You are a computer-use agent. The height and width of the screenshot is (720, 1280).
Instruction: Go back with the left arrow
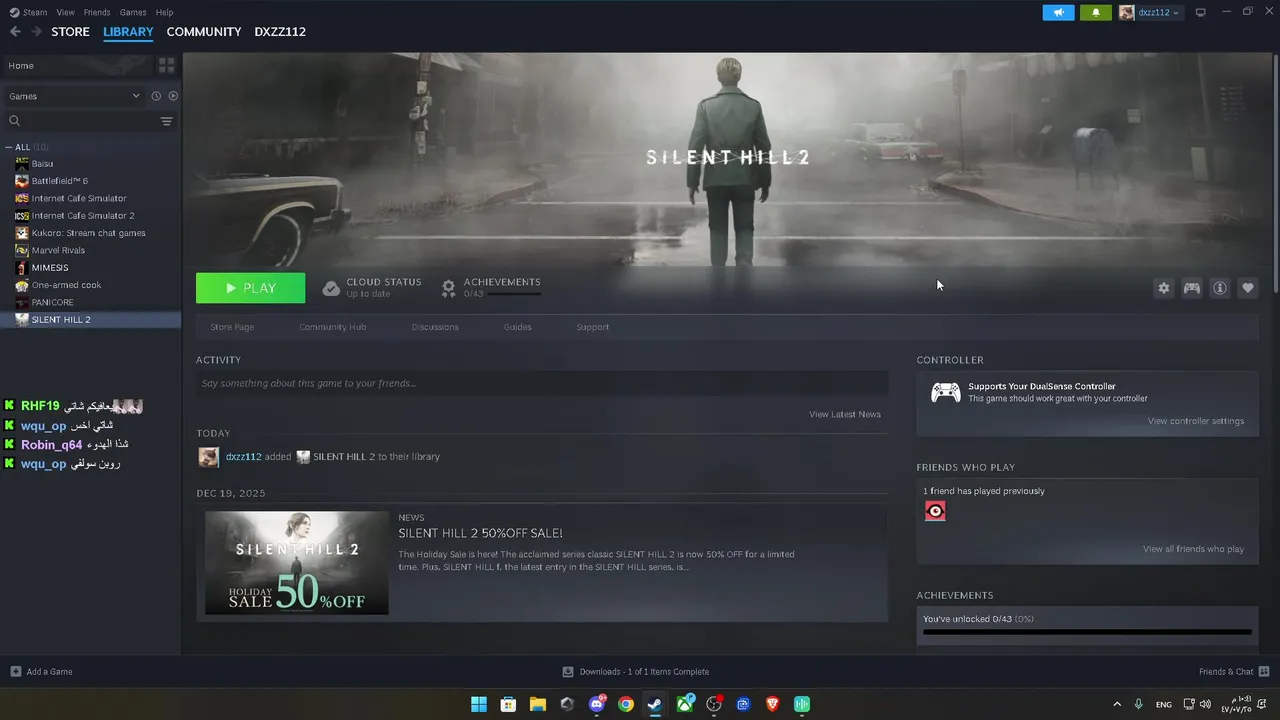coord(15,32)
